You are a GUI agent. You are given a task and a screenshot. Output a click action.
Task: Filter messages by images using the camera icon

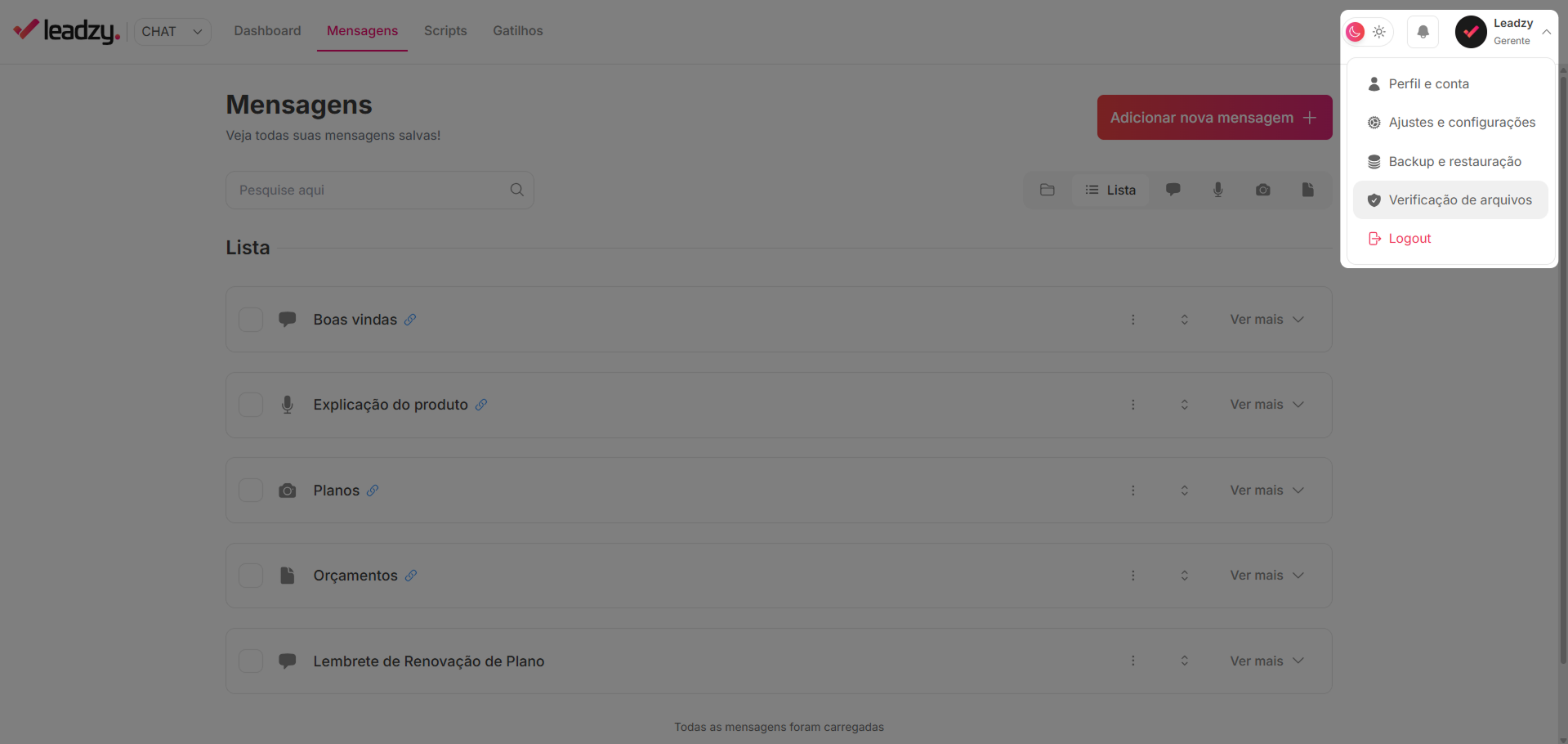(x=1262, y=189)
